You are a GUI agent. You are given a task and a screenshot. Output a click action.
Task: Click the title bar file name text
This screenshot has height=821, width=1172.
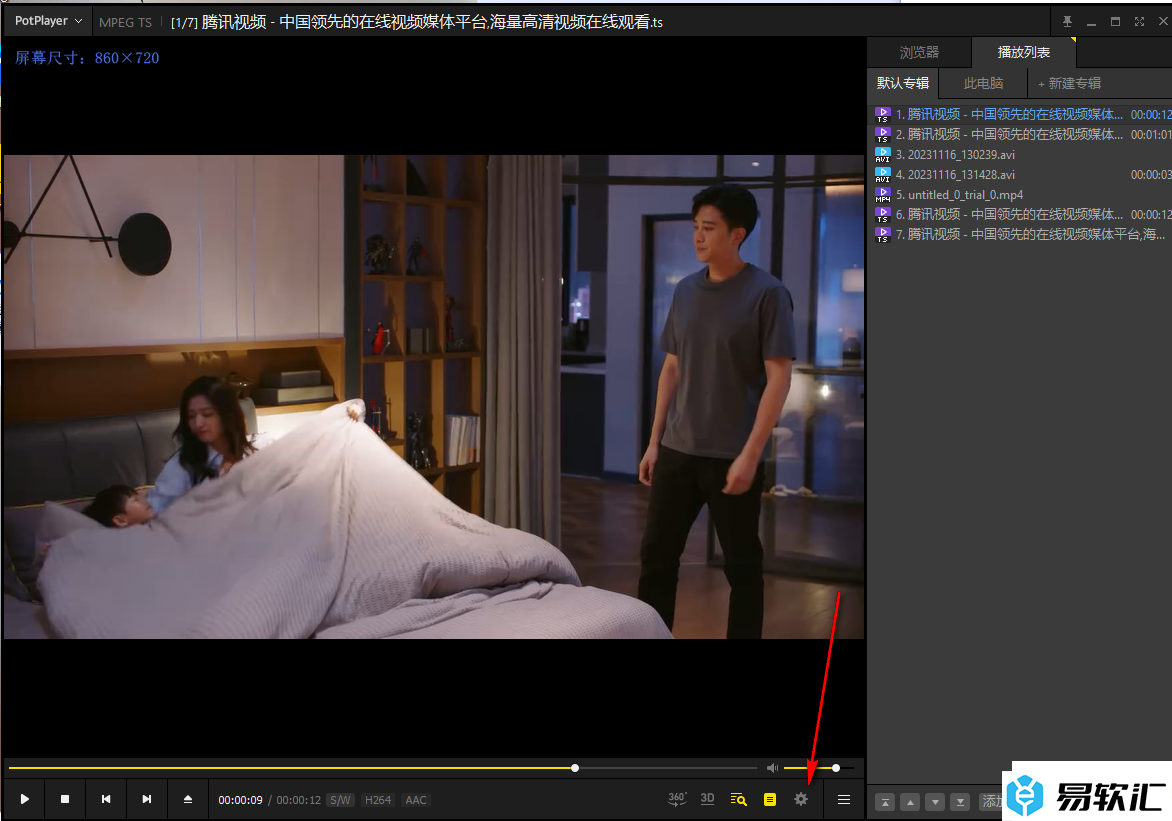coord(417,22)
